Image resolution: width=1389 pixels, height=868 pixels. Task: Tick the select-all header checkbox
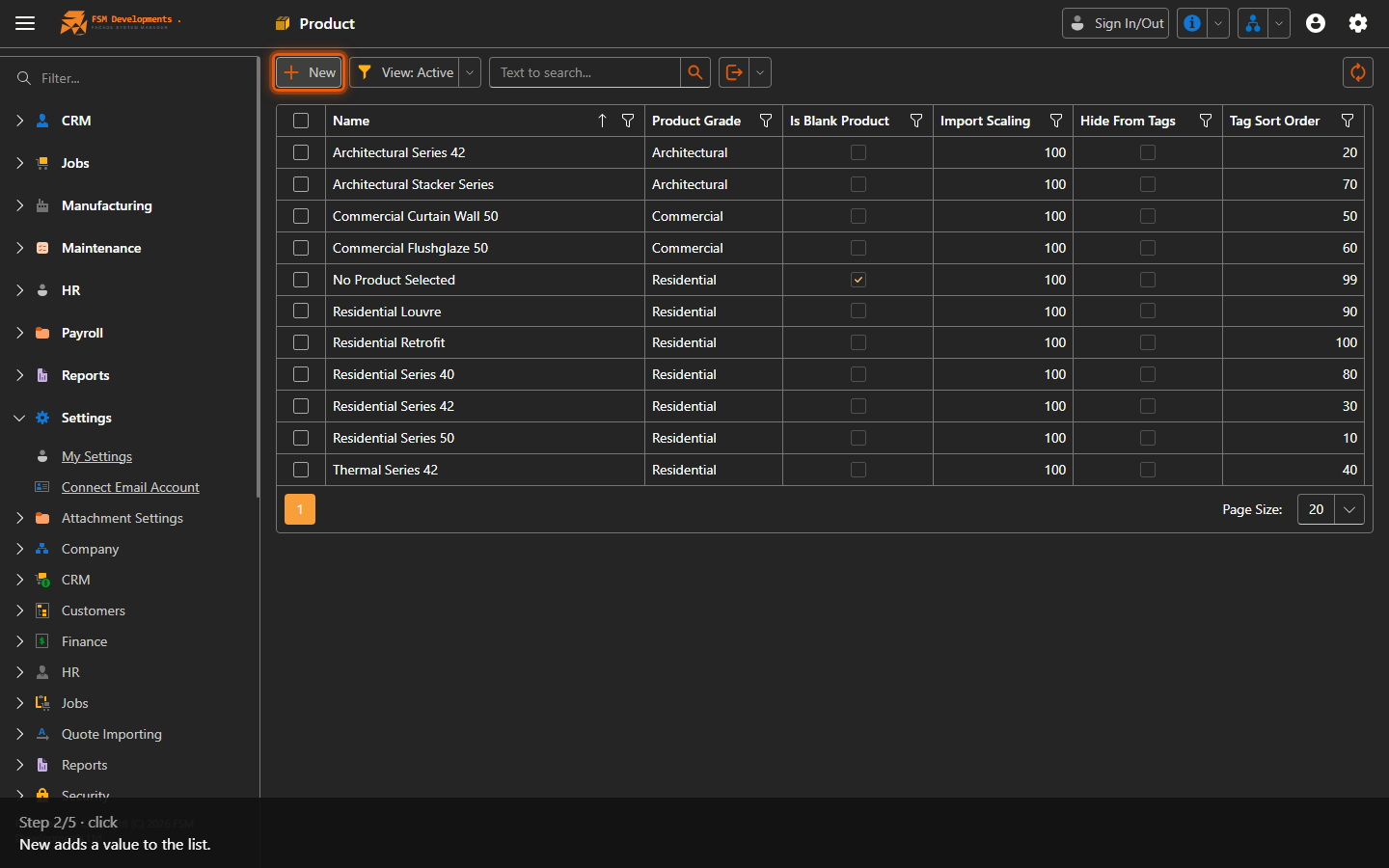[301, 121]
